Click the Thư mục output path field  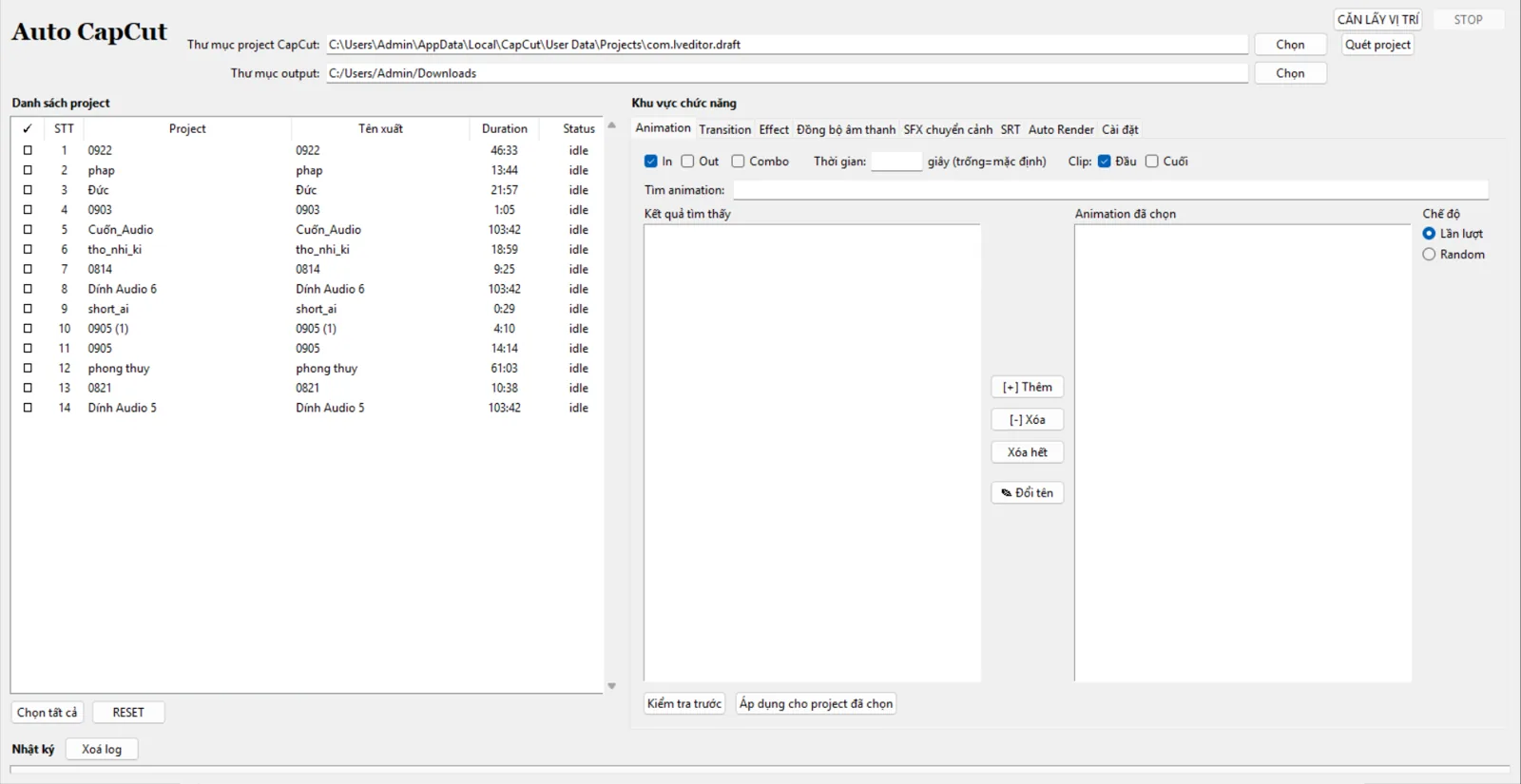coord(787,73)
